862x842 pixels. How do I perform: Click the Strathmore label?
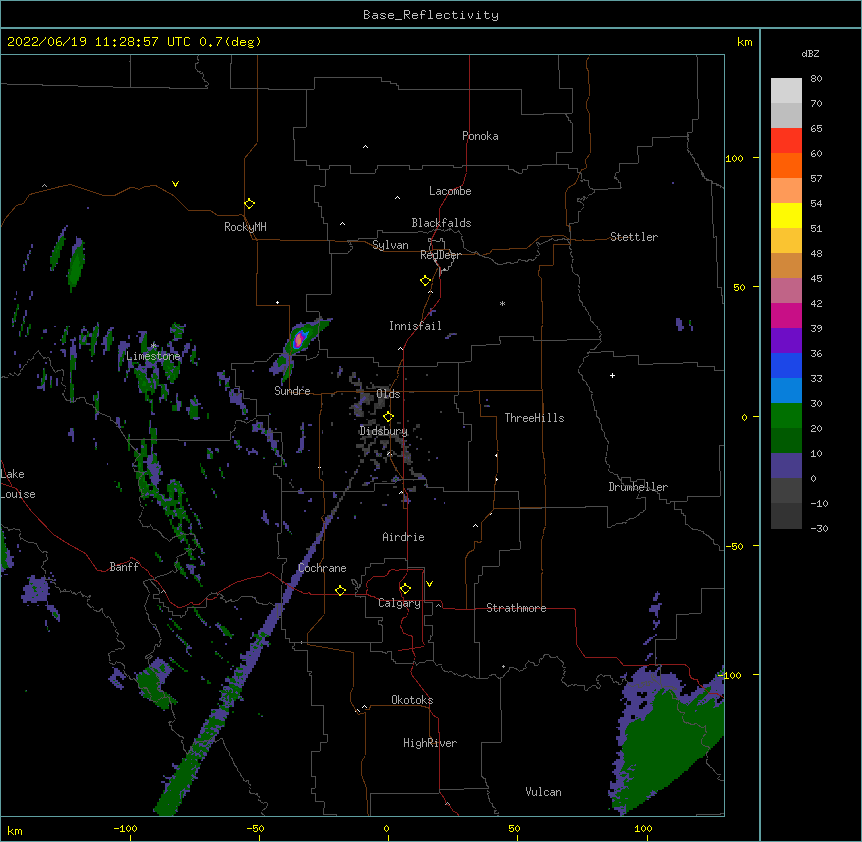[516, 608]
